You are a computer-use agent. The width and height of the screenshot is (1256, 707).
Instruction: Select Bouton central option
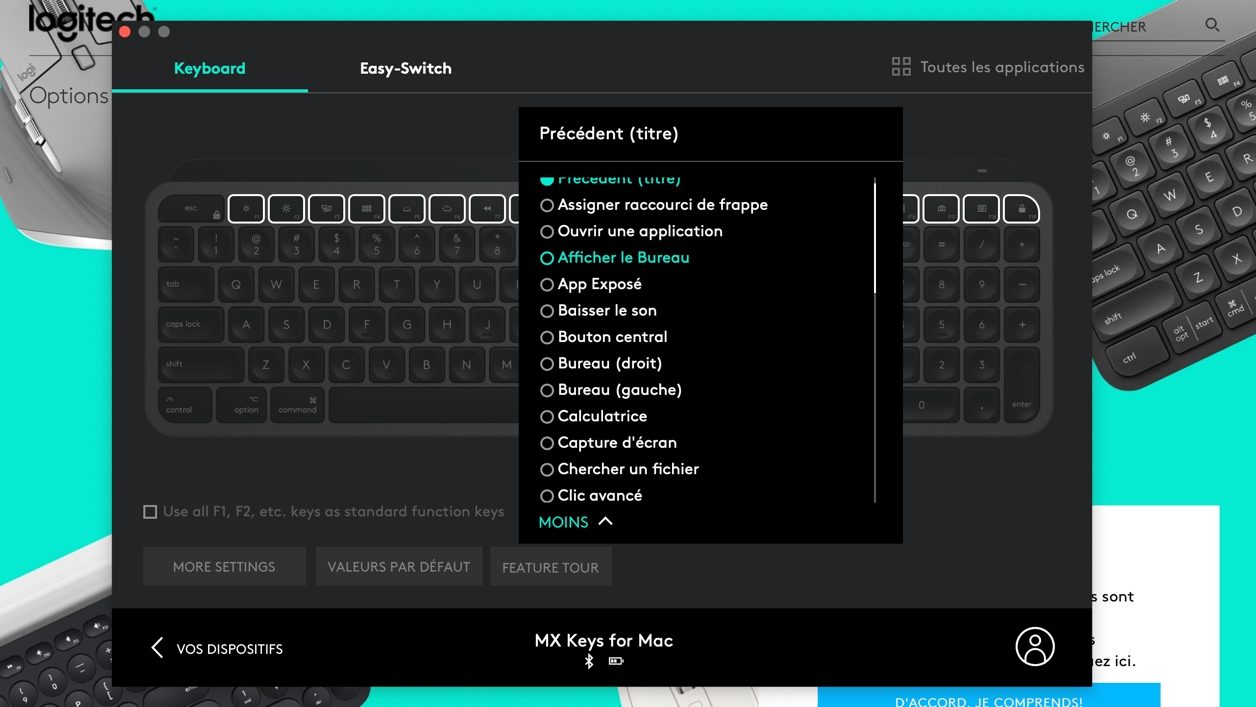click(x=604, y=337)
